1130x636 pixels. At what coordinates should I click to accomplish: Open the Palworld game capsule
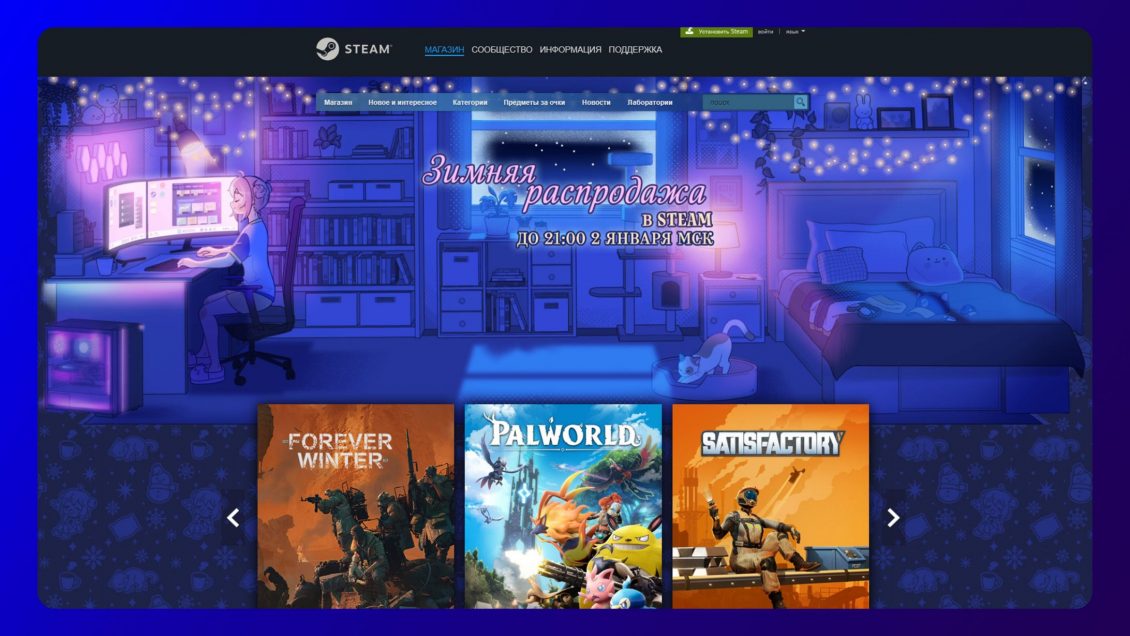pos(563,505)
